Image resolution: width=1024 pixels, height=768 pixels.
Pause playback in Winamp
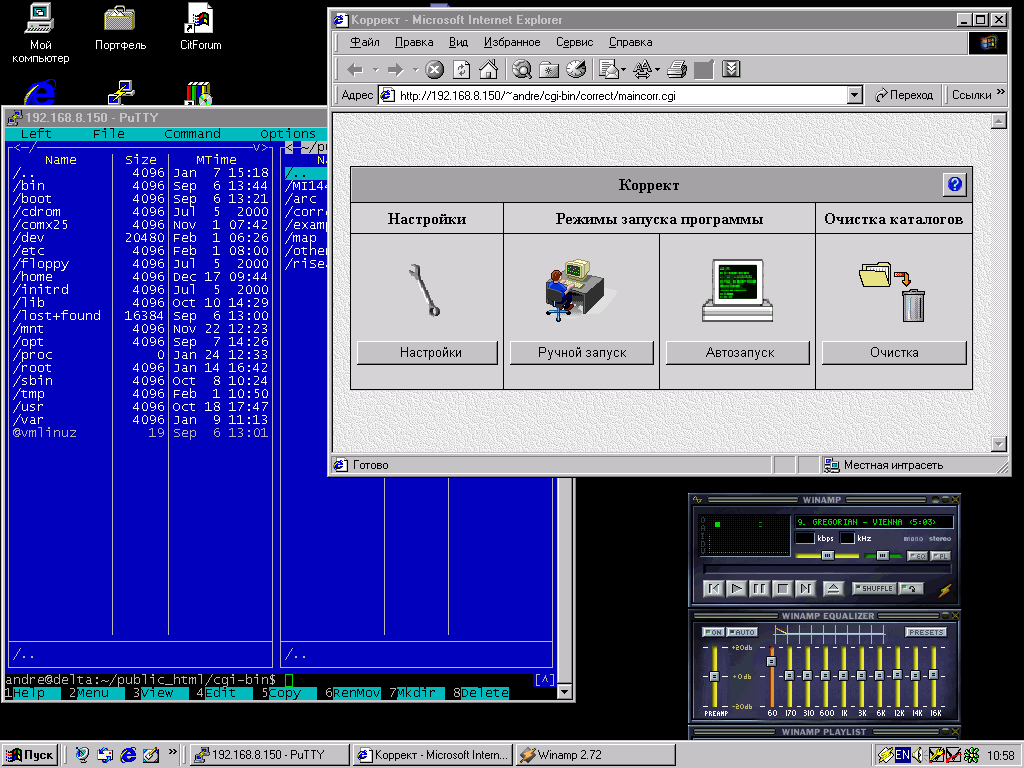point(760,588)
